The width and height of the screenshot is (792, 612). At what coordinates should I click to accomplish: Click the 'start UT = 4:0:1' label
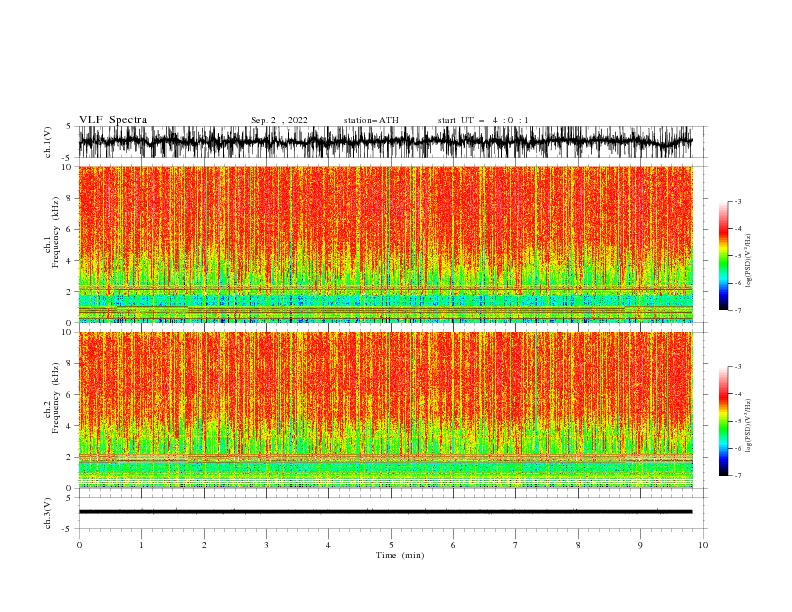(483, 120)
